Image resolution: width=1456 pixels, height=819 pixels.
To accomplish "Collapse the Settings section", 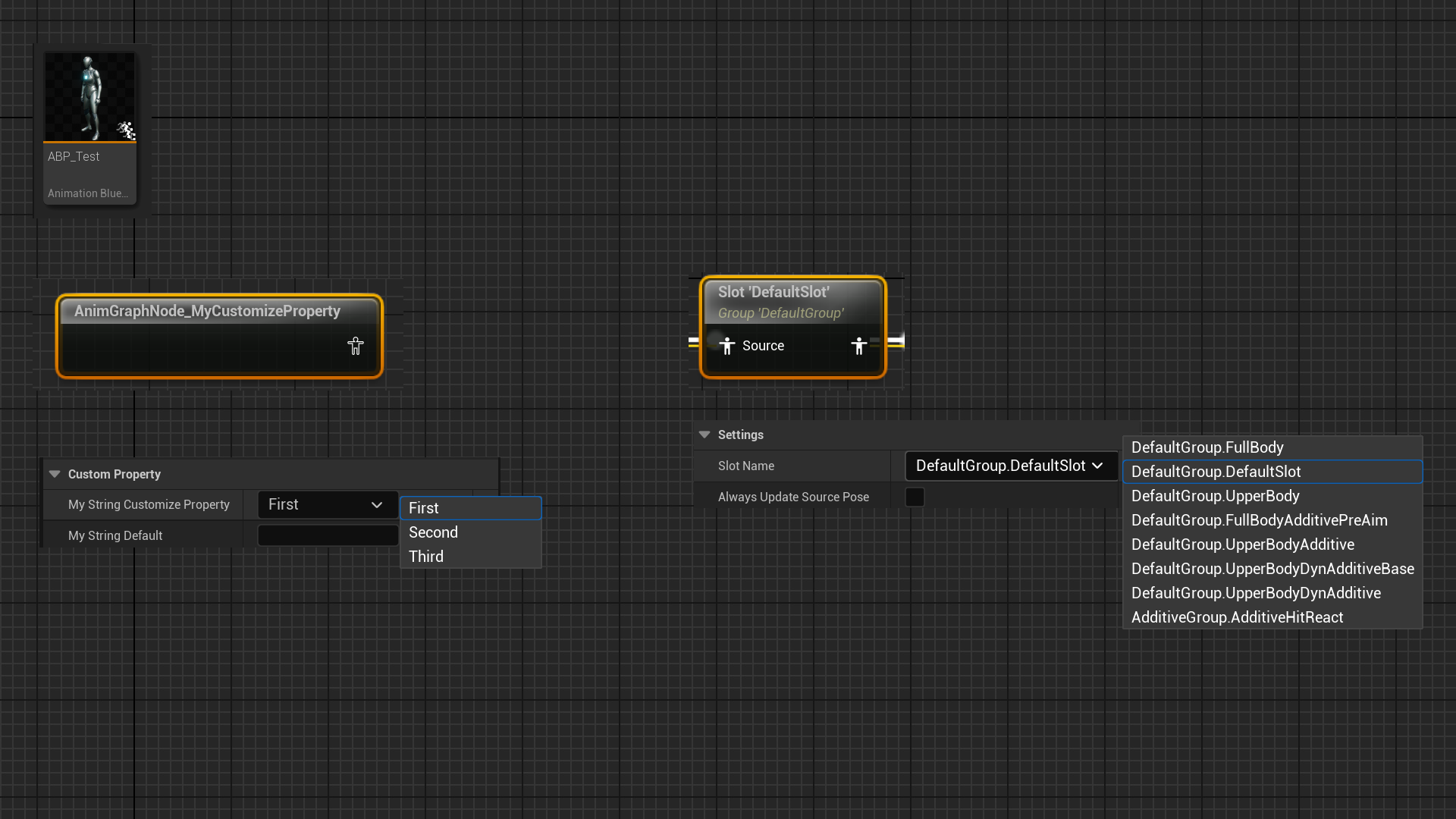I will 704,435.
